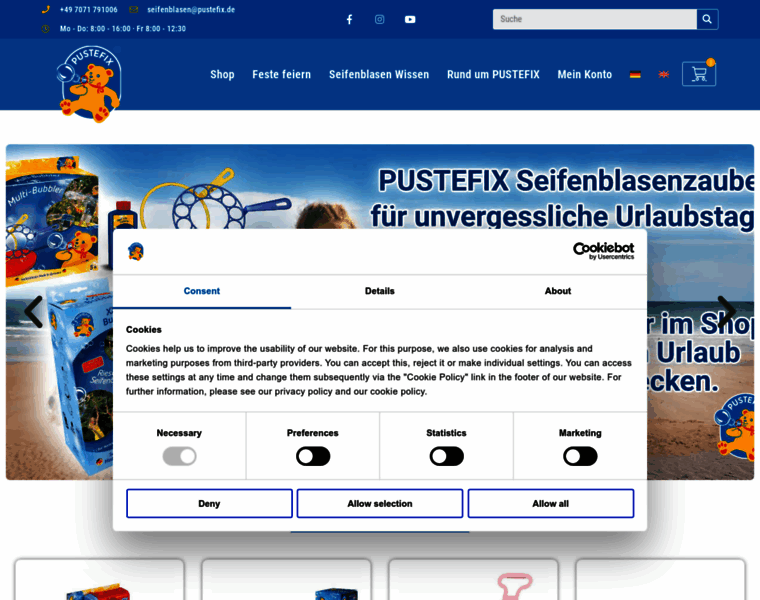This screenshot has height=600, width=760.
Task: Switch language to English flag
Action: click(663, 75)
